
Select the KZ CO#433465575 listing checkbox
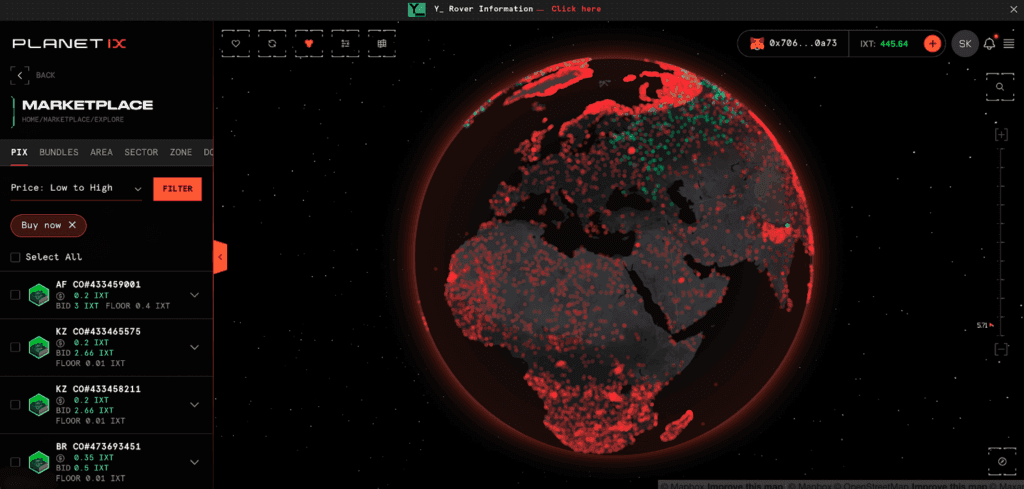point(15,347)
